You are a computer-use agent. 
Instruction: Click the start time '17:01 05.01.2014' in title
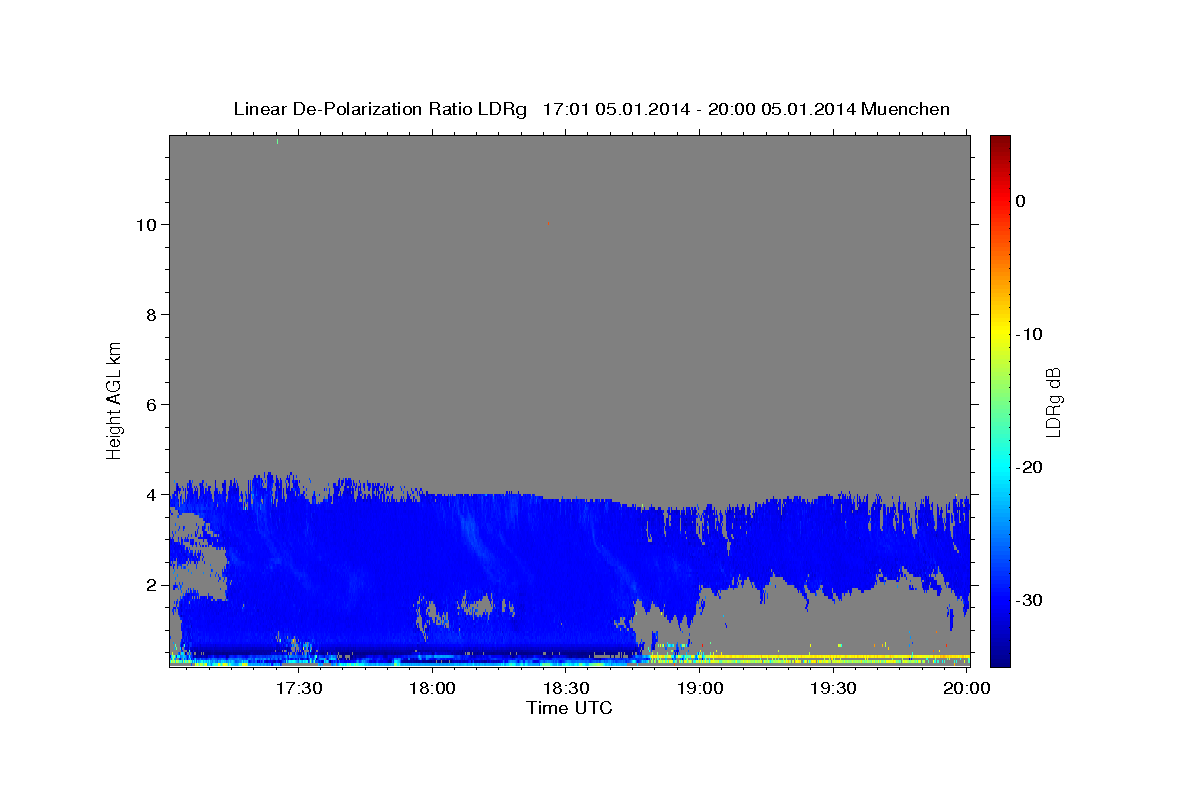tap(616, 108)
